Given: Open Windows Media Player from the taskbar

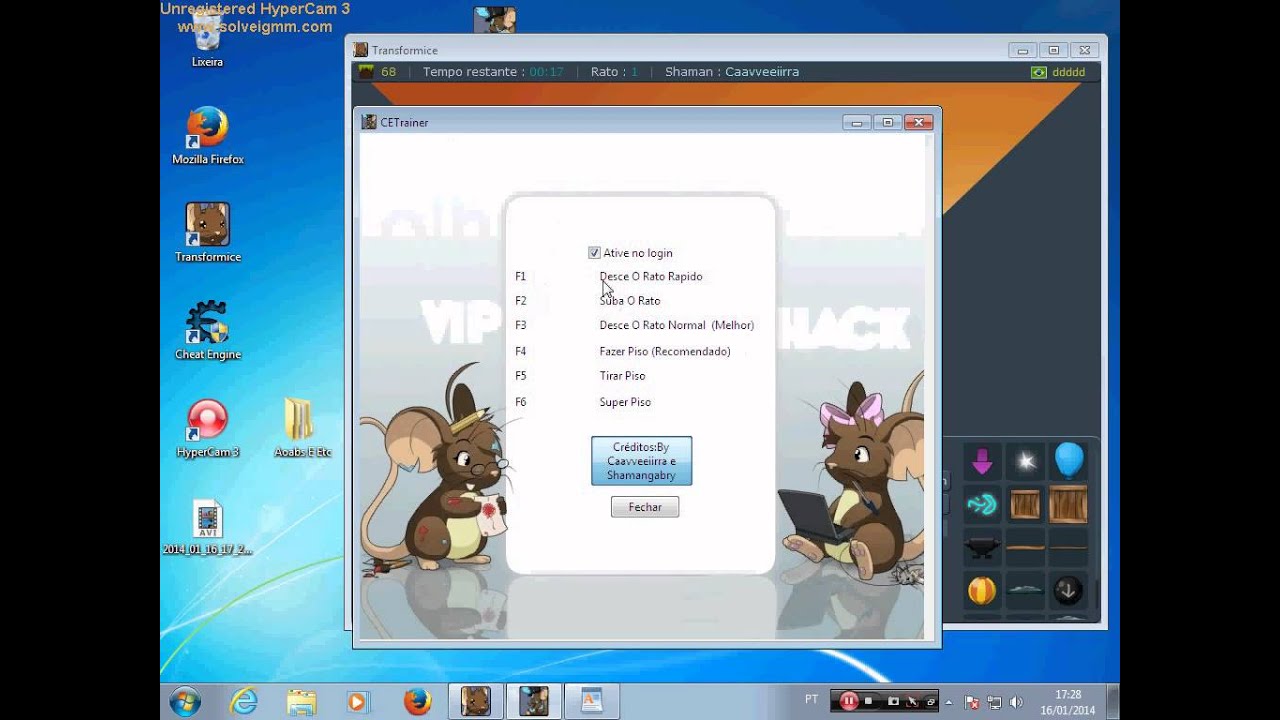Looking at the screenshot, I should [357, 701].
